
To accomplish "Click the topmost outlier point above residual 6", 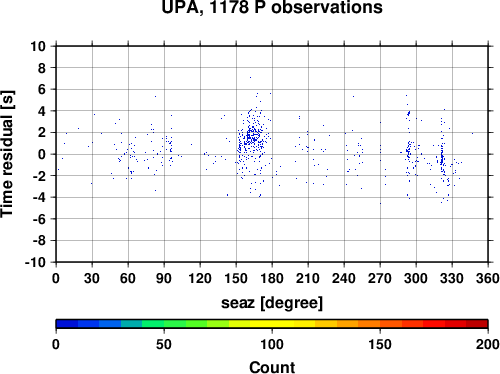I will 250,77.
